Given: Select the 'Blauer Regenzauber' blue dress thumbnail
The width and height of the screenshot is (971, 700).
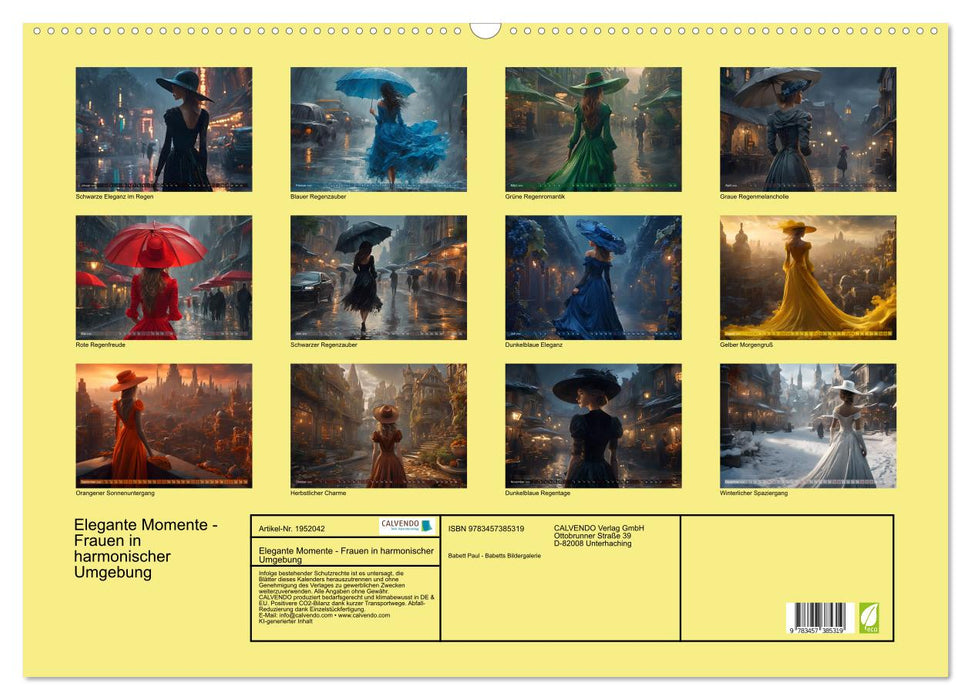Looking at the screenshot, I should tap(378, 129).
